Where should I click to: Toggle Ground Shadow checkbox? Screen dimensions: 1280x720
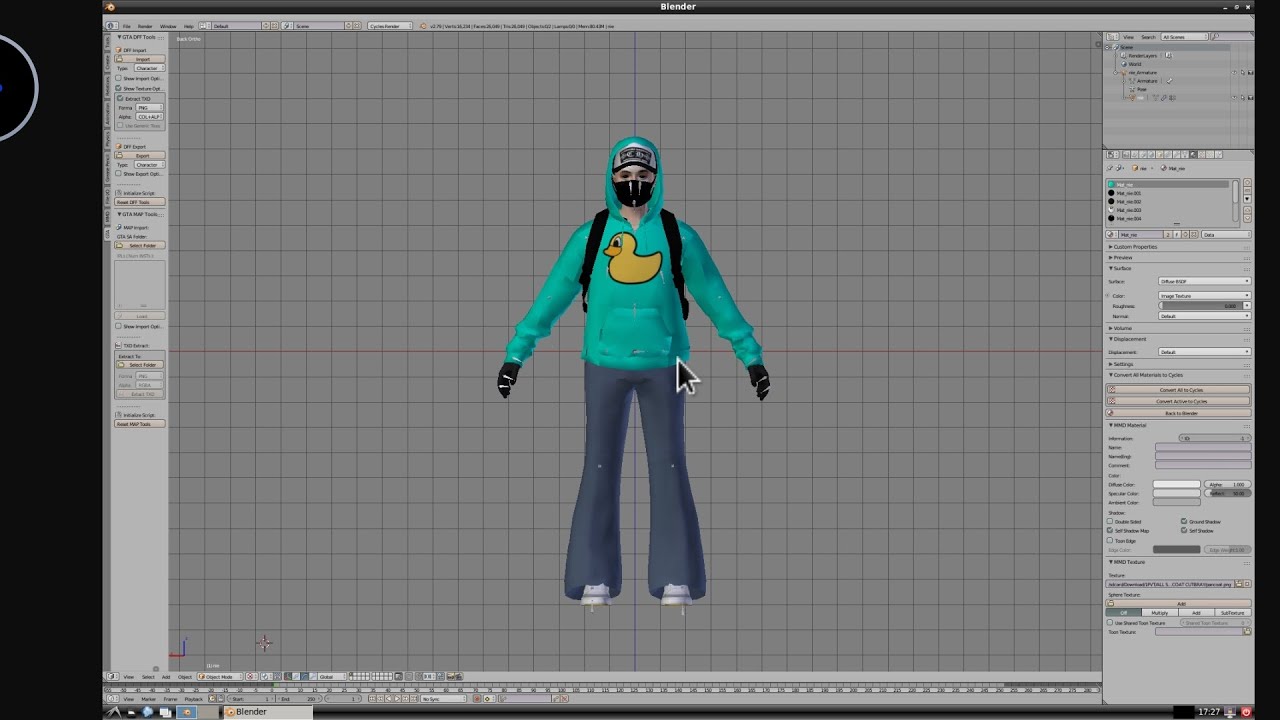tap(1184, 521)
